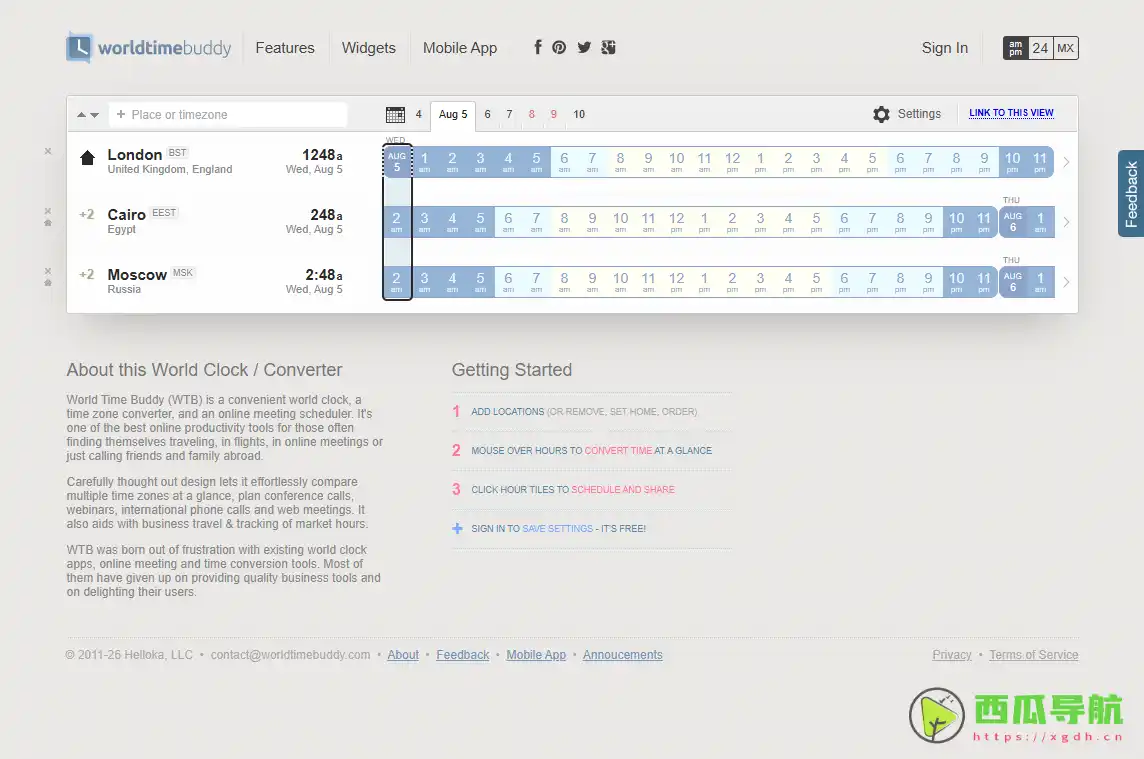Select date 10 in the date strip
This screenshot has height=759, width=1144.
(579, 115)
